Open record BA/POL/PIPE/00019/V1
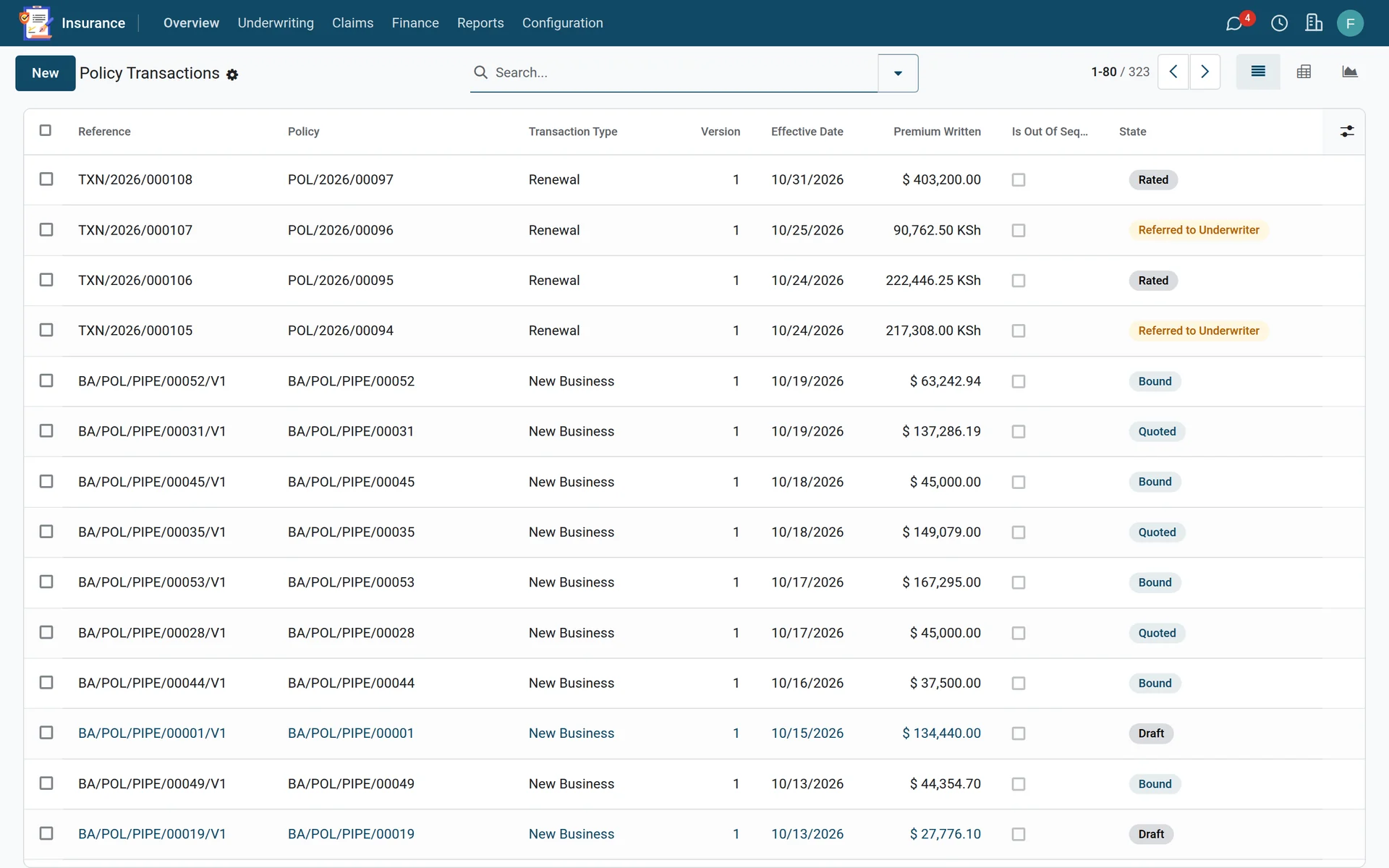The height and width of the screenshot is (868, 1389). (x=152, y=834)
